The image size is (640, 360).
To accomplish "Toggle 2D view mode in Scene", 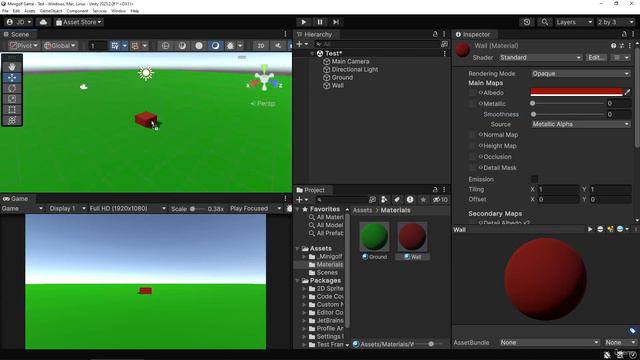I will [261, 46].
